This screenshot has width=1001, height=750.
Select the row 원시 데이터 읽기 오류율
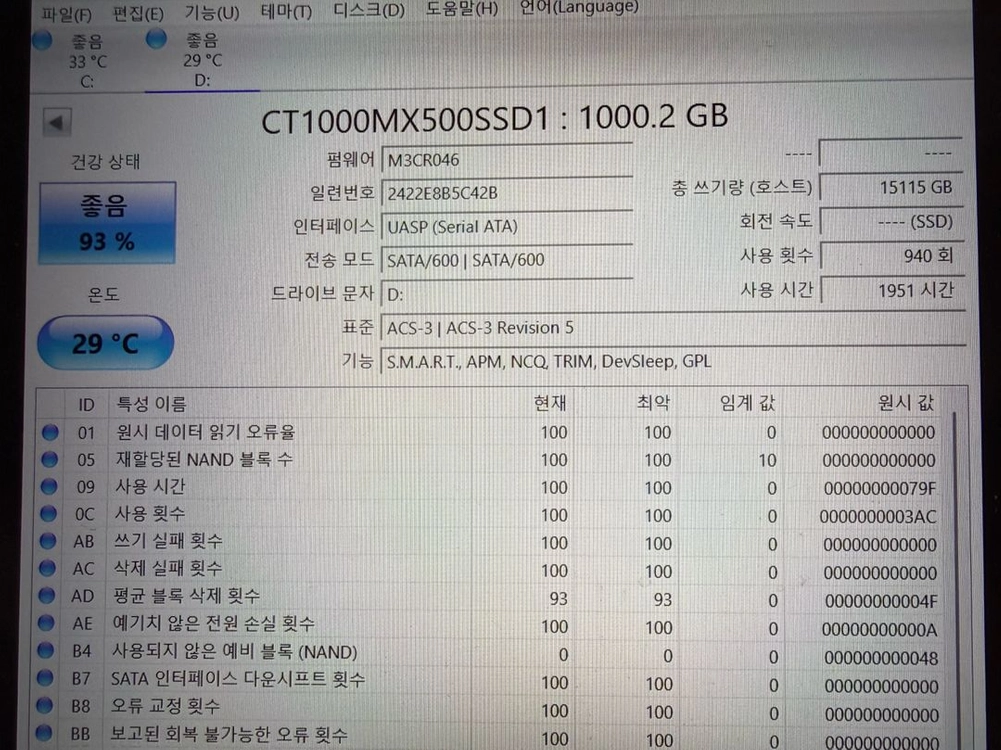pyautogui.click(x=490, y=432)
